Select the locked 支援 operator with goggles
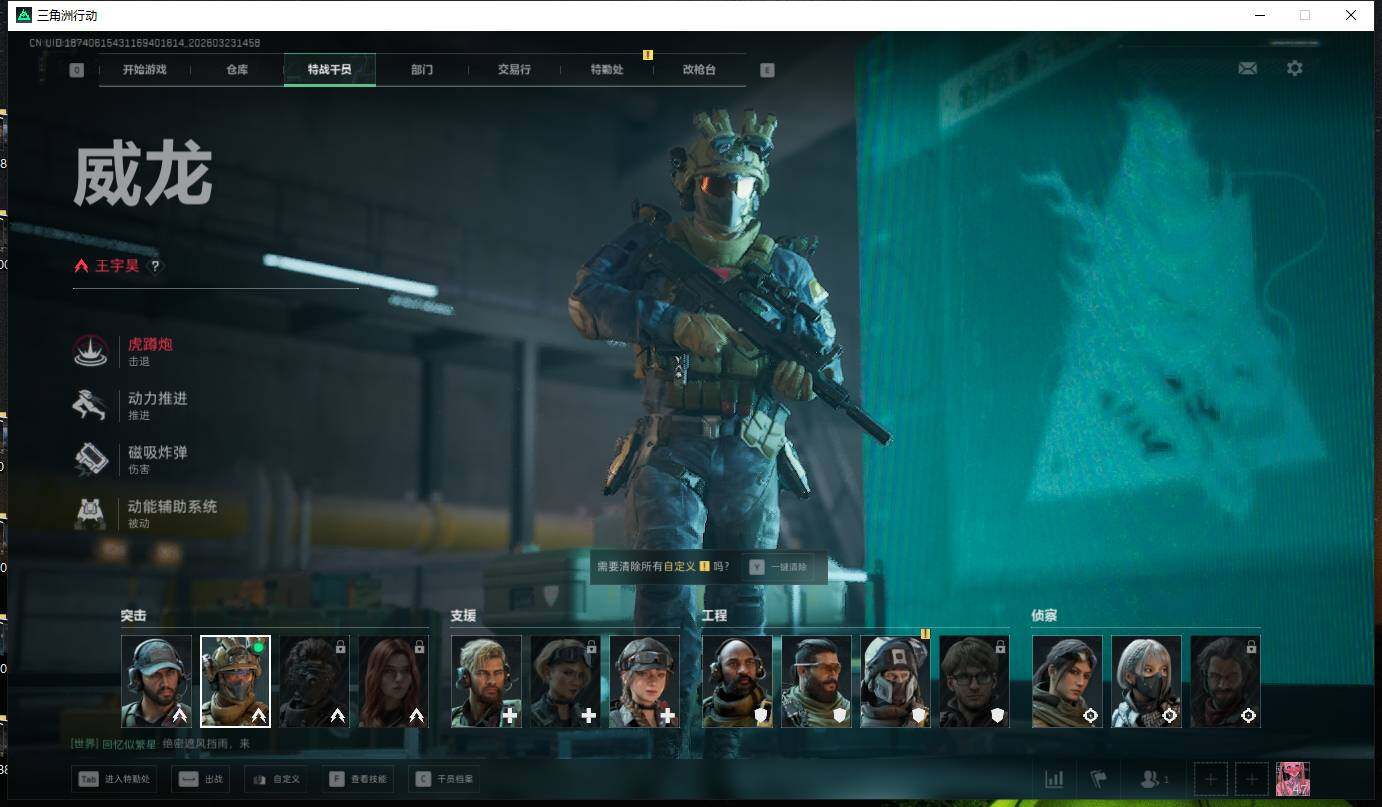This screenshot has height=807, width=1382. point(565,681)
